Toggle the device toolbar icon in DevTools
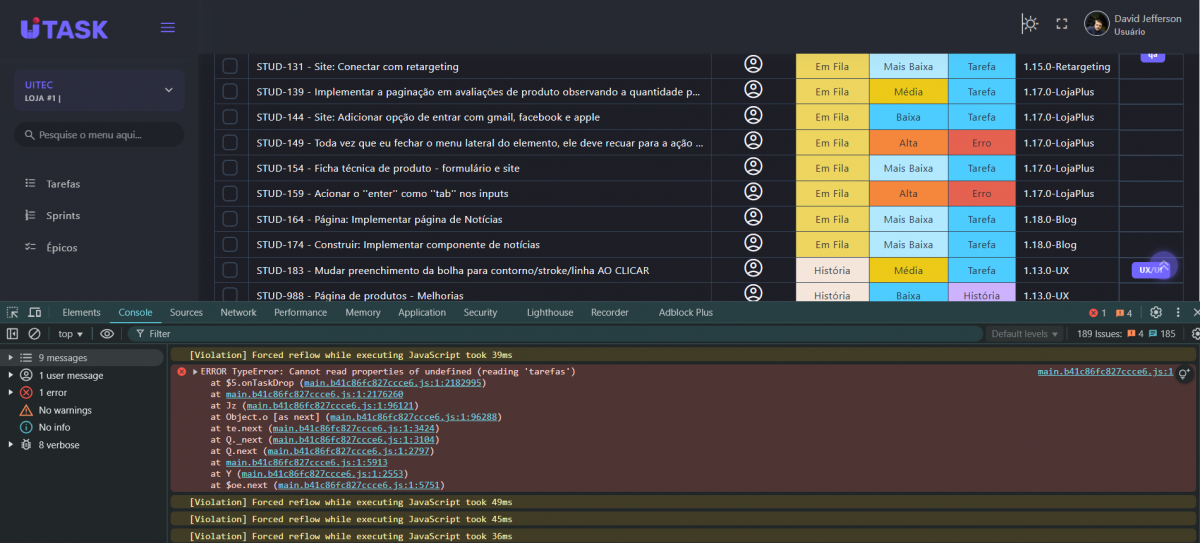 [34, 313]
